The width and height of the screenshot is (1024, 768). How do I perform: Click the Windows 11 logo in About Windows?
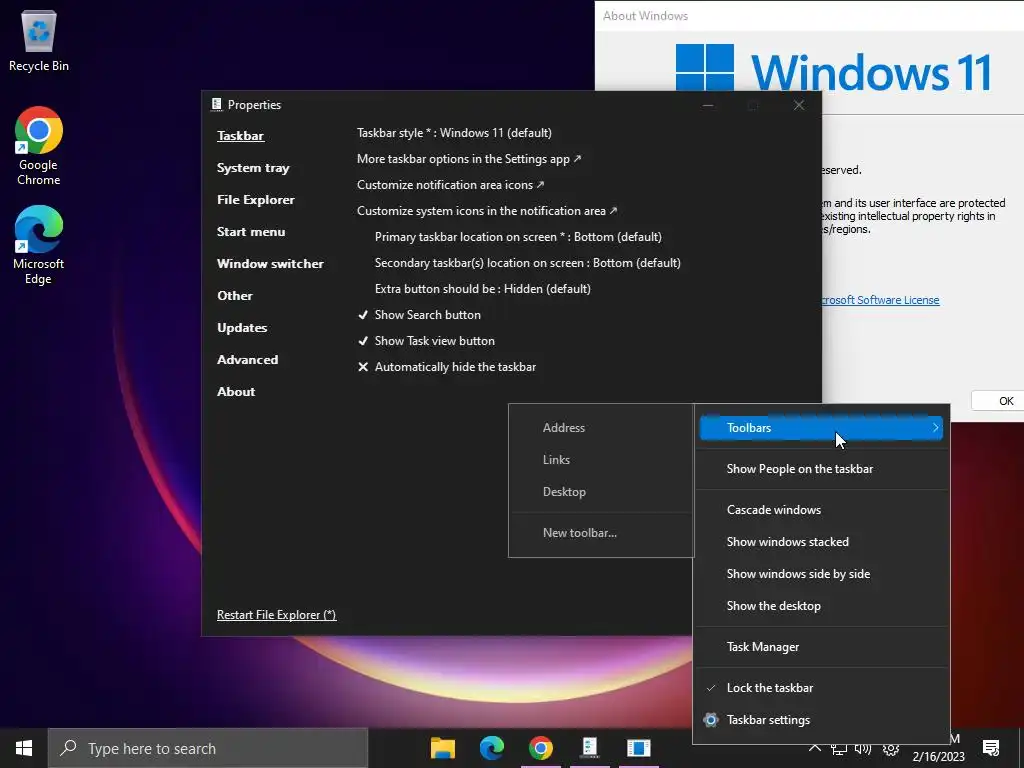tap(705, 67)
